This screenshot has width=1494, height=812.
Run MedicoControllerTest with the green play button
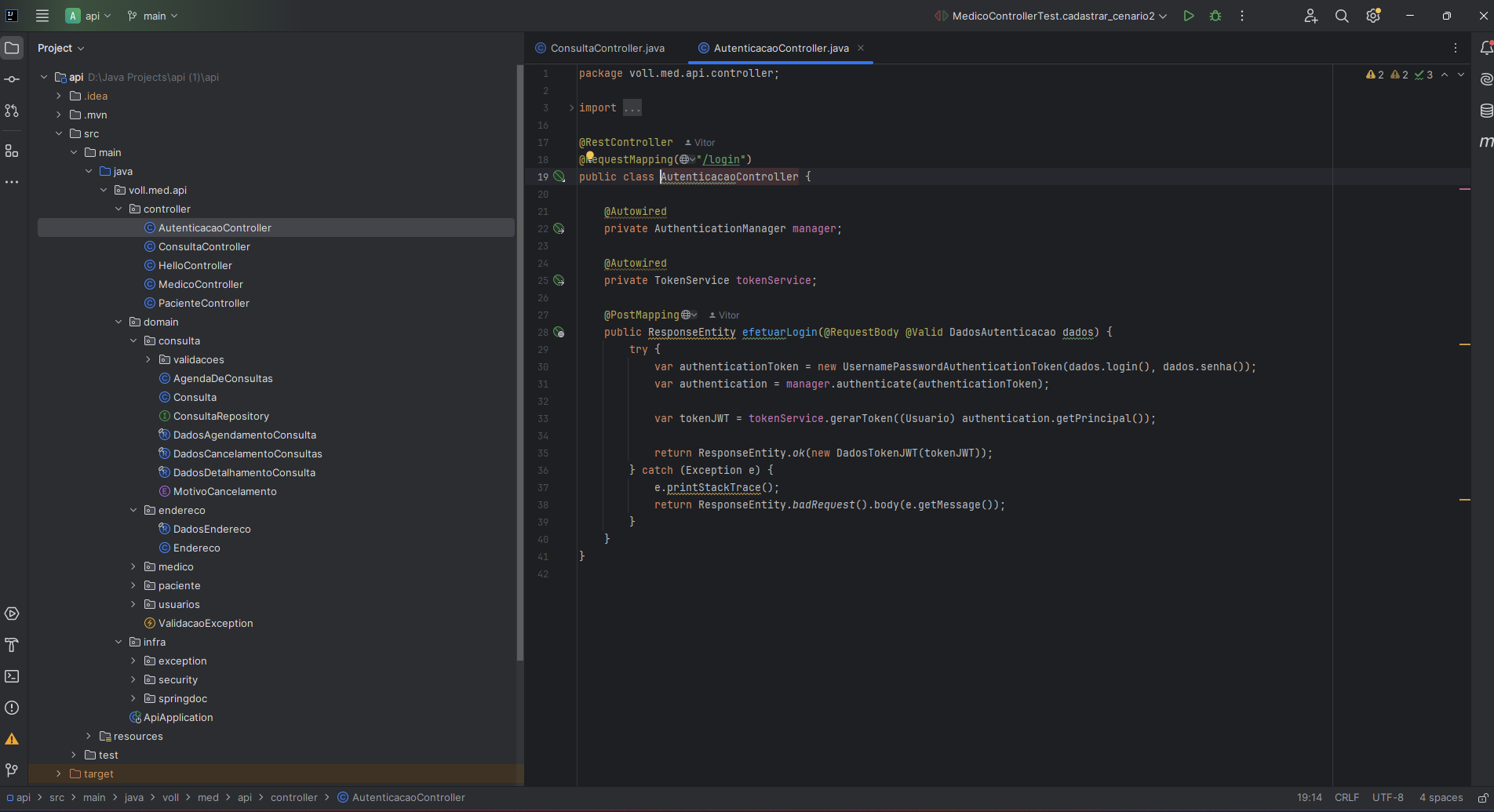(1189, 16)
